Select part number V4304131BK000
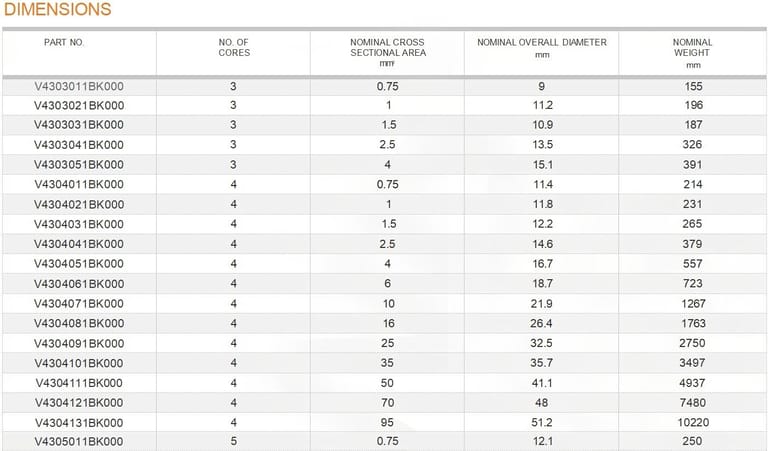Viewport: 768px width, 451px height. [79, 422]
